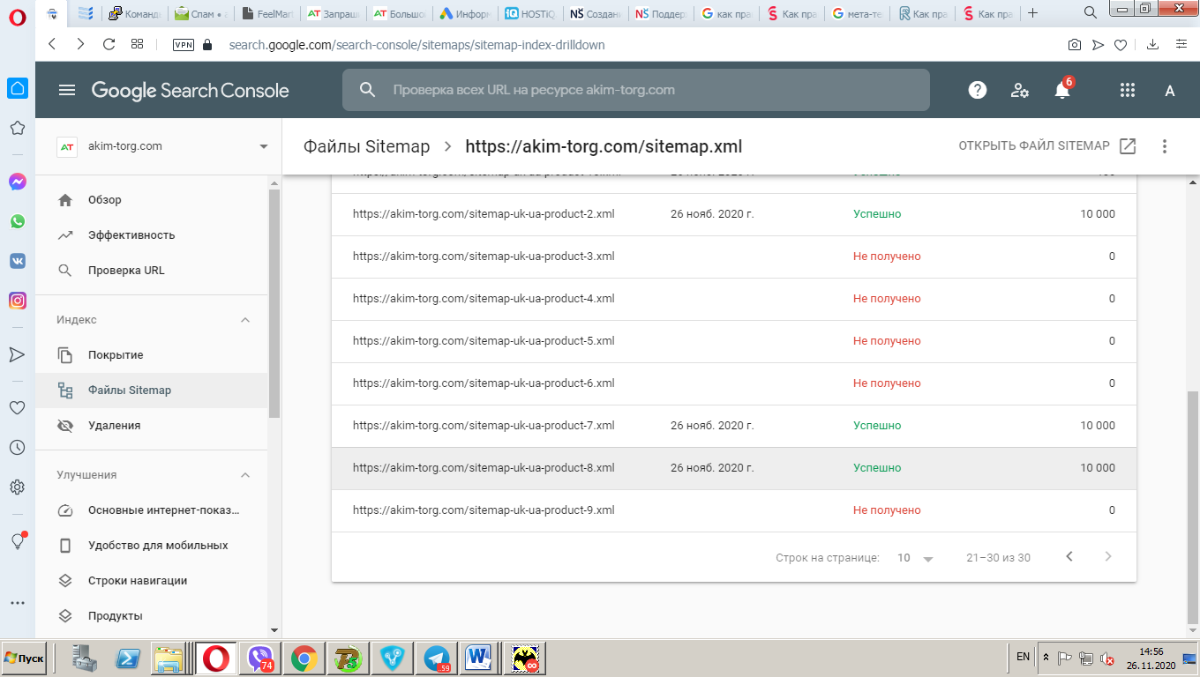
Task: Open Word from the taskbar
Action: (x=480, y=658)
